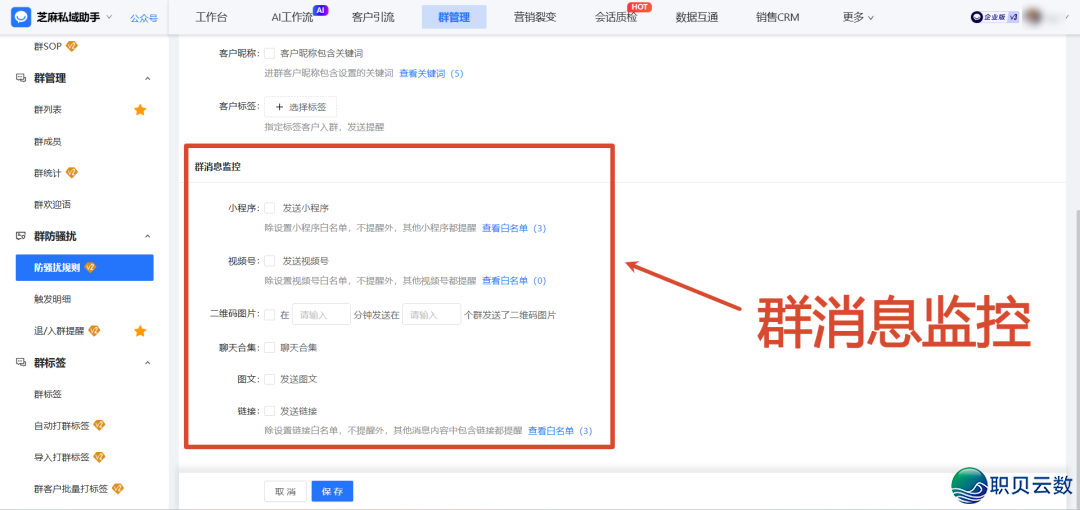Select 防骚扰规则 in sidebar
Viewport: 1080px width, 510px height.
click(84, 267)
